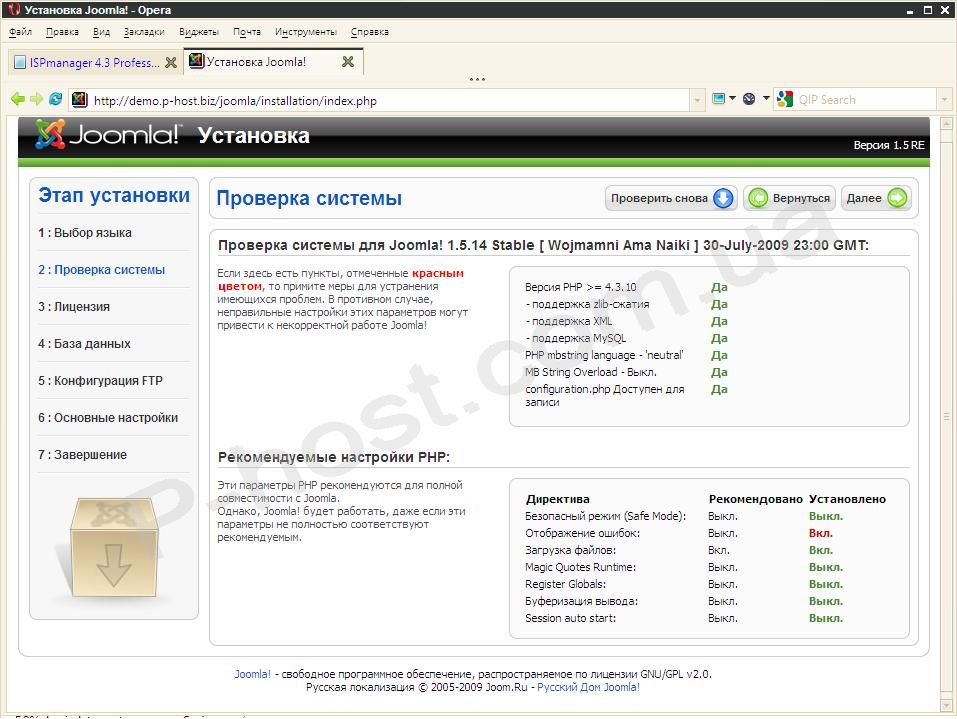Image resolution: width=957 pixels, height=719 pixels.
Task: Go forward with the green arrow
Action: point(37,99)
